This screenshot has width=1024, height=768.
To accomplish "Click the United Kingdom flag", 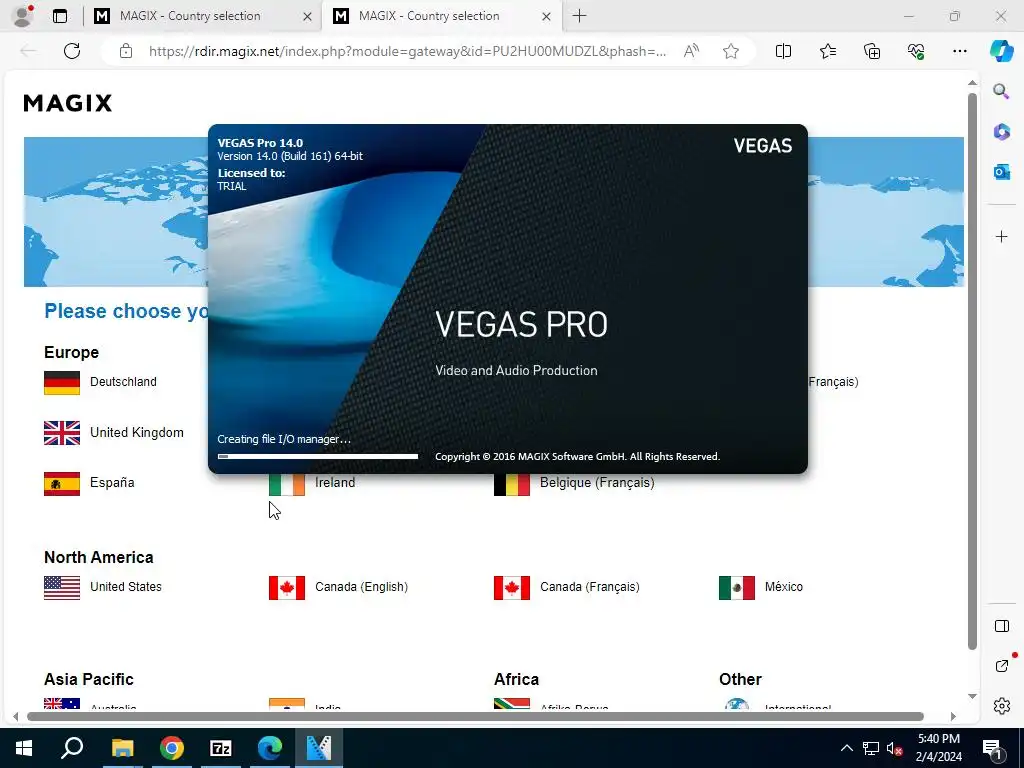I will pyautogui.click(x=62, y=433).
